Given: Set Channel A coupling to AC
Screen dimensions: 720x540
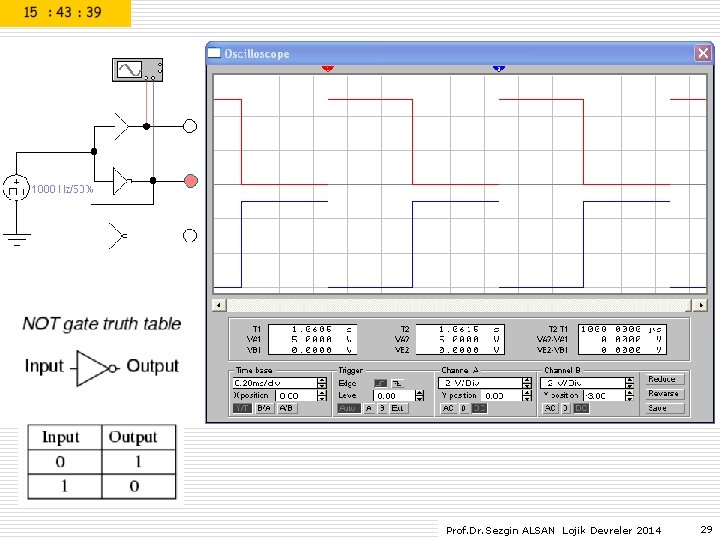Looking at the screenshot, I should point(448,408).
